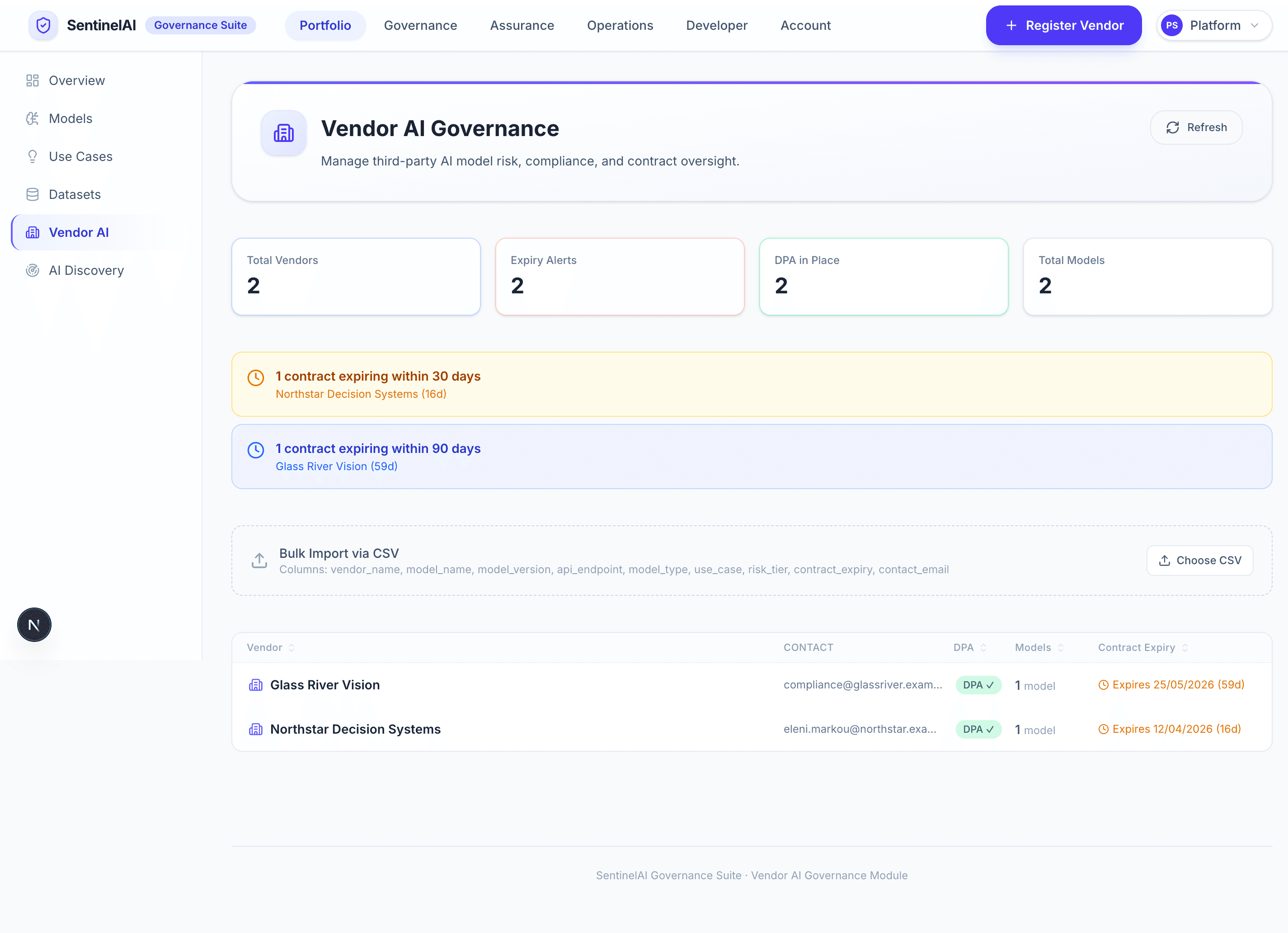
Task: Click the N avatar at bottom left
Action: click(x=33, y=625)
